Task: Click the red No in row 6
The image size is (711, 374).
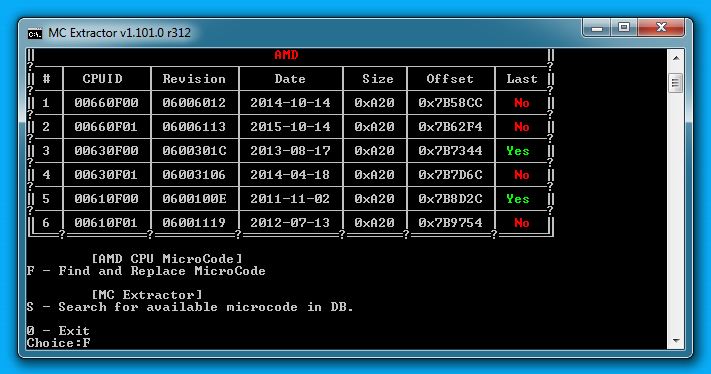Action: [x=522, y=223]
